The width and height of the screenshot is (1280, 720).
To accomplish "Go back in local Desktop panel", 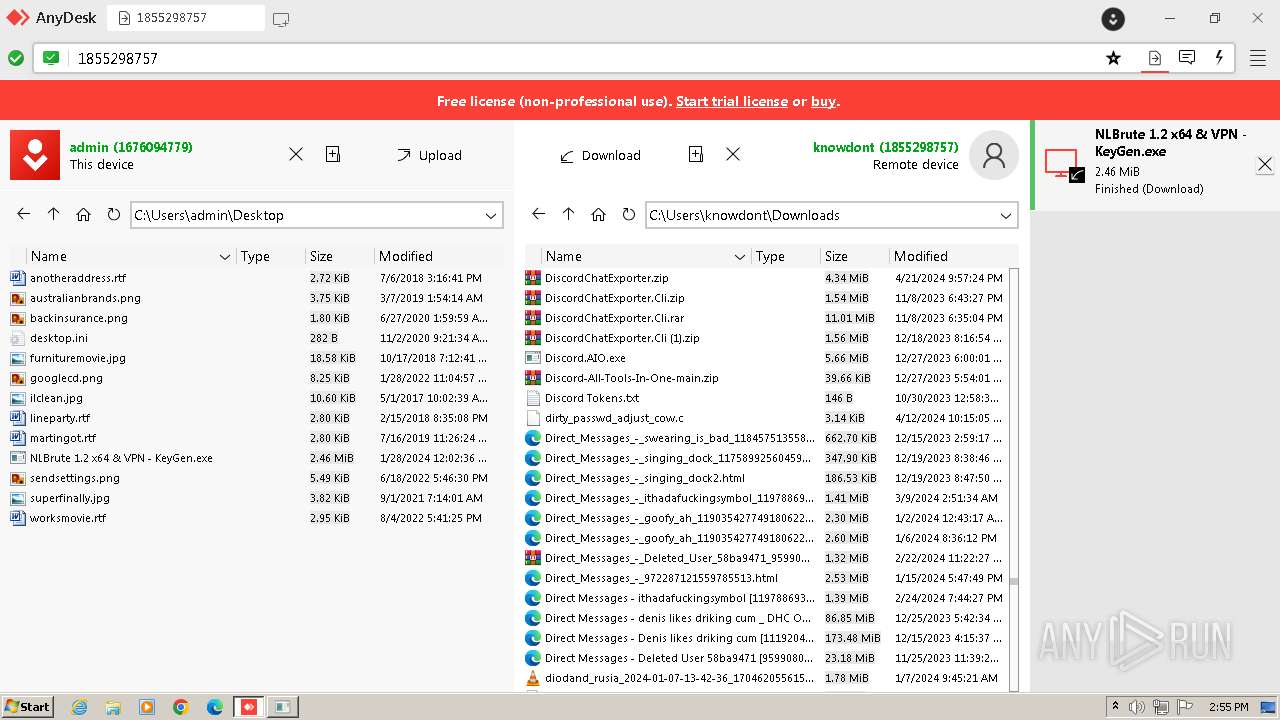I will click(x=24, y=214).
